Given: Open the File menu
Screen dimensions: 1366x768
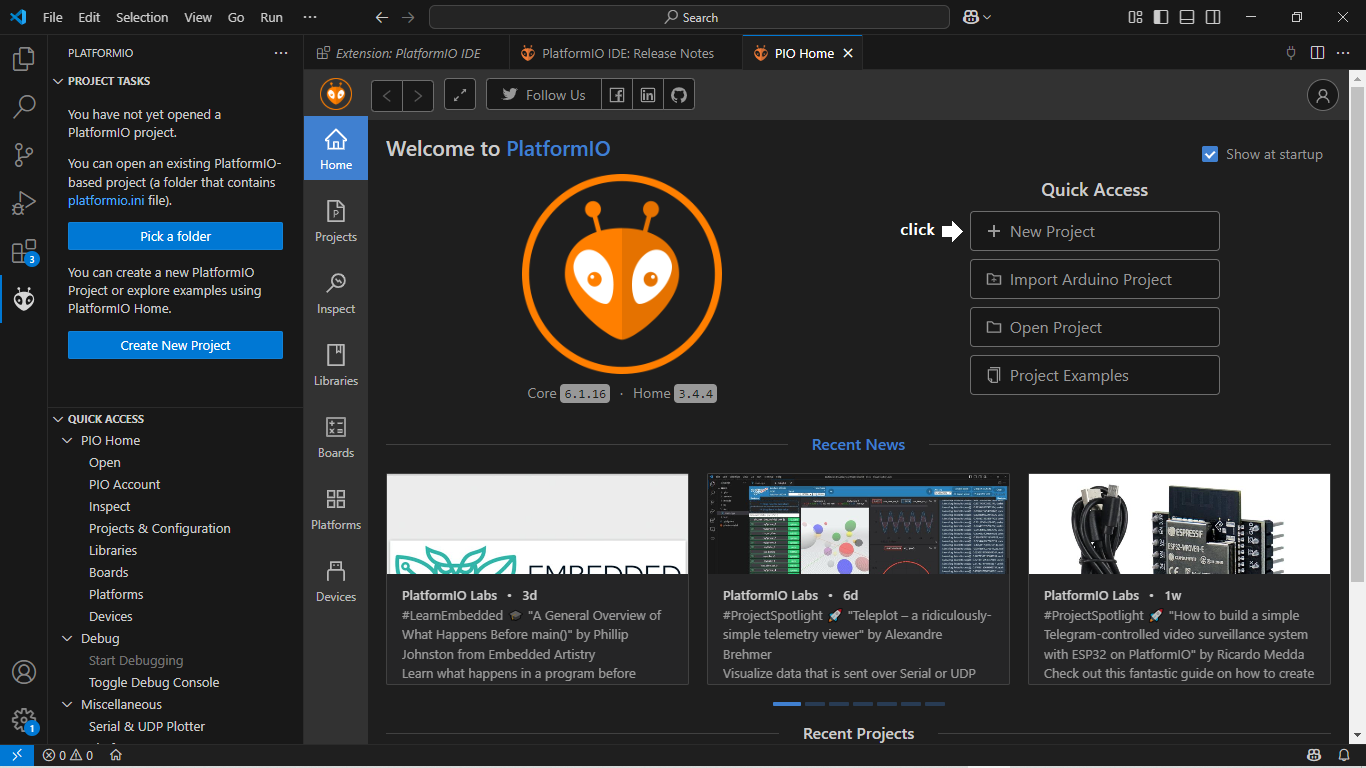Looking at the screenshot, I should [53, 17].
